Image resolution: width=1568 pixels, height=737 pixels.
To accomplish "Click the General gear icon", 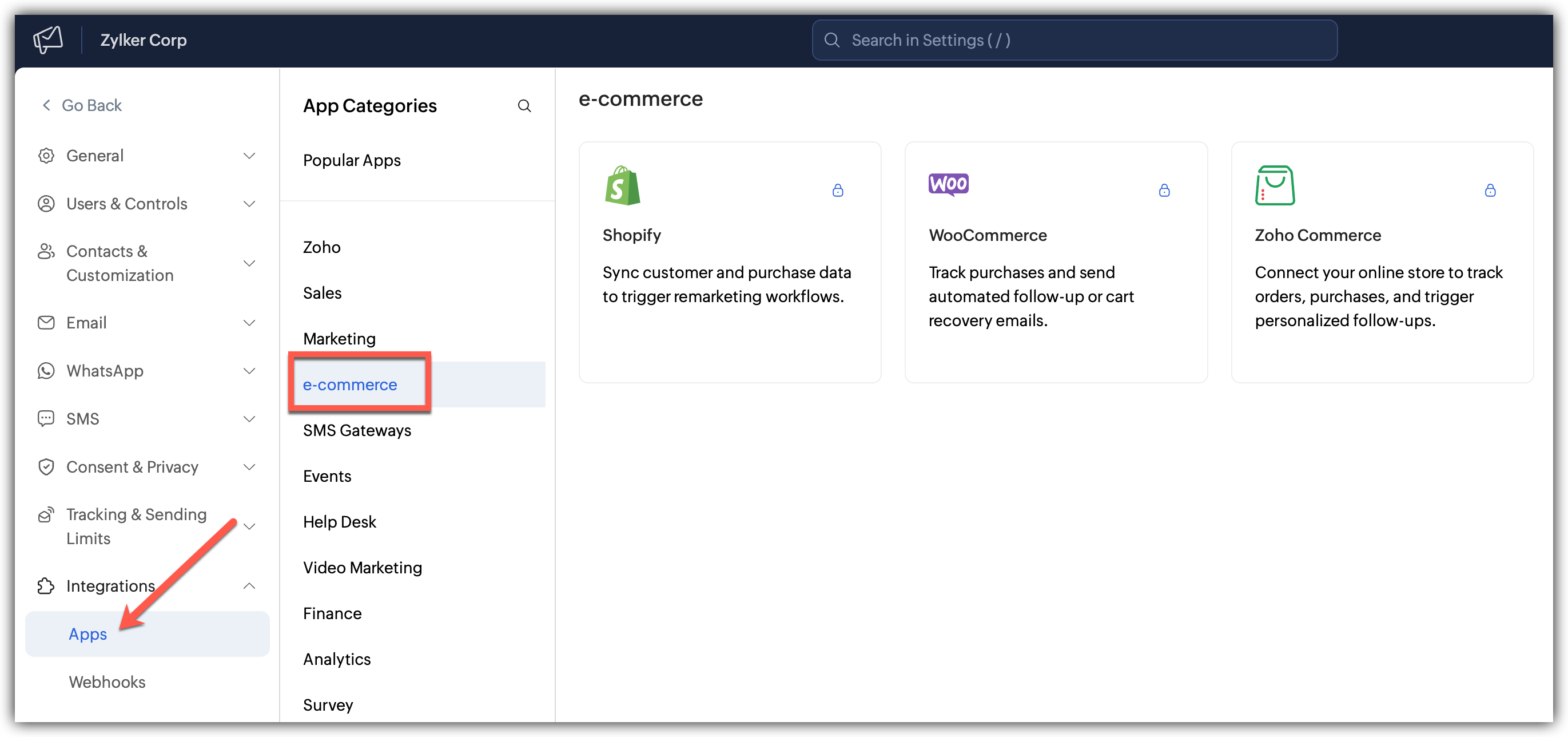I will point(46,156).
